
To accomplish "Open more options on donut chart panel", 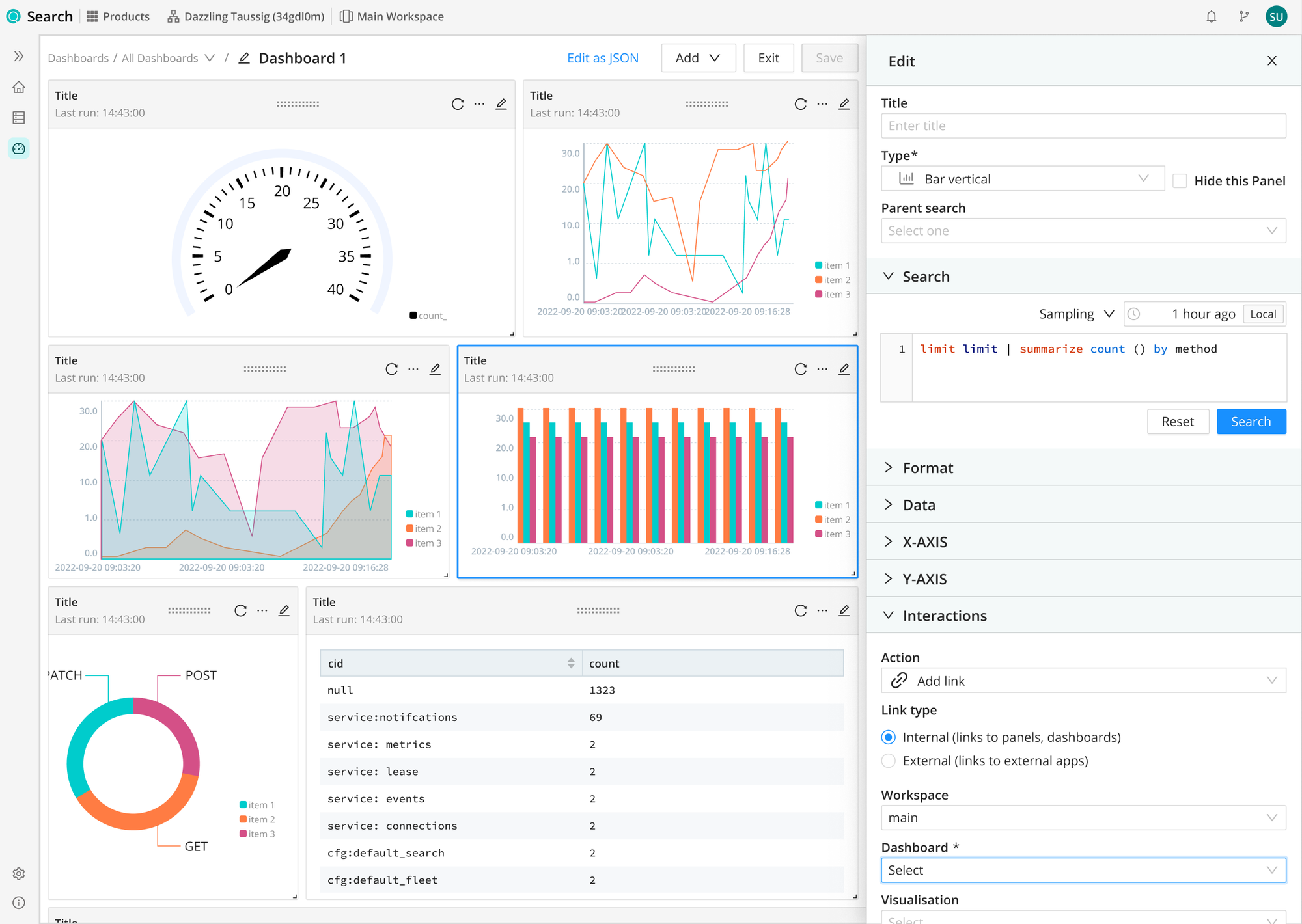I will (262, 610).
